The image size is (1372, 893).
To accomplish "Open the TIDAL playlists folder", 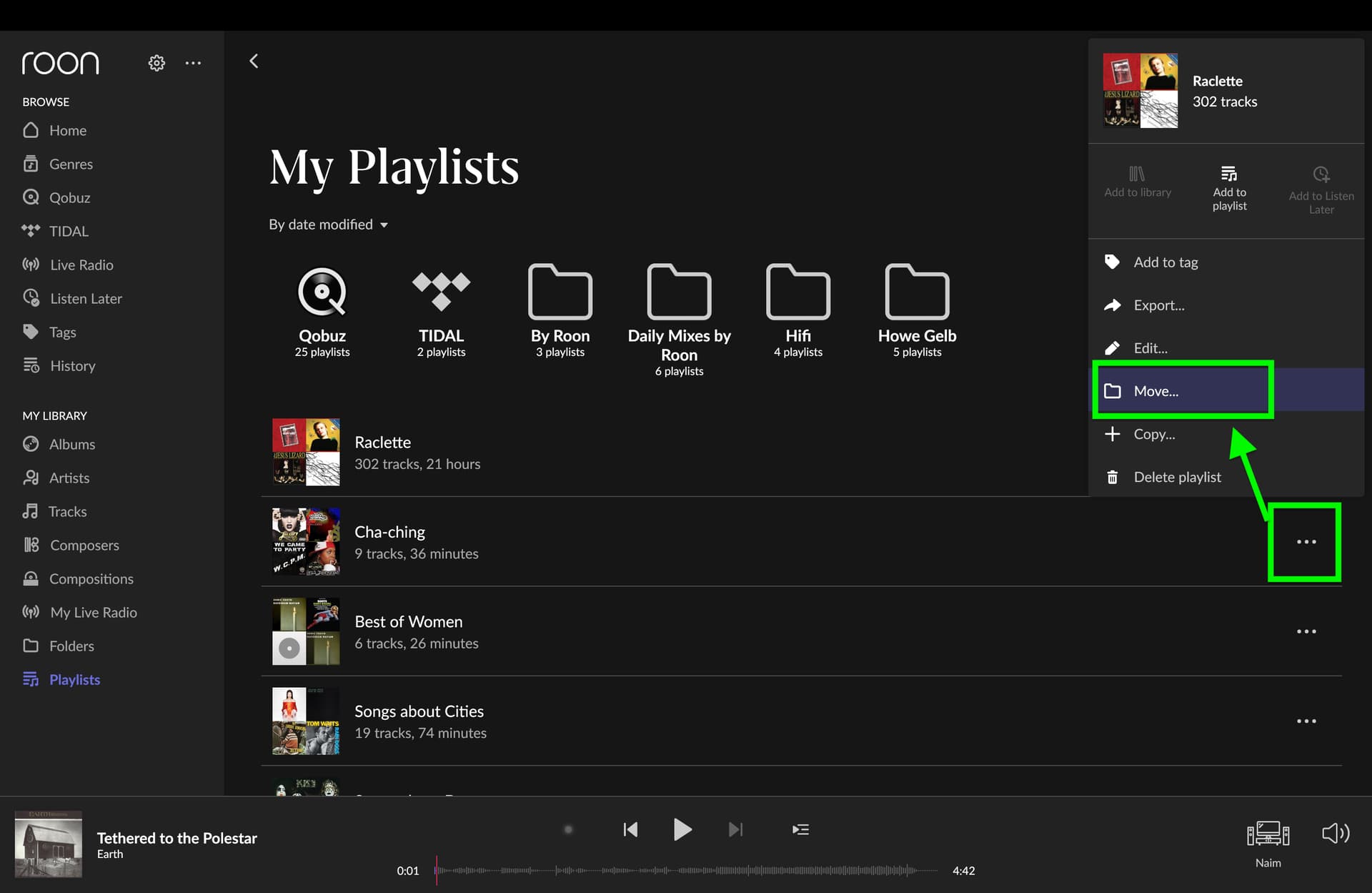I will tap(441, 292).
